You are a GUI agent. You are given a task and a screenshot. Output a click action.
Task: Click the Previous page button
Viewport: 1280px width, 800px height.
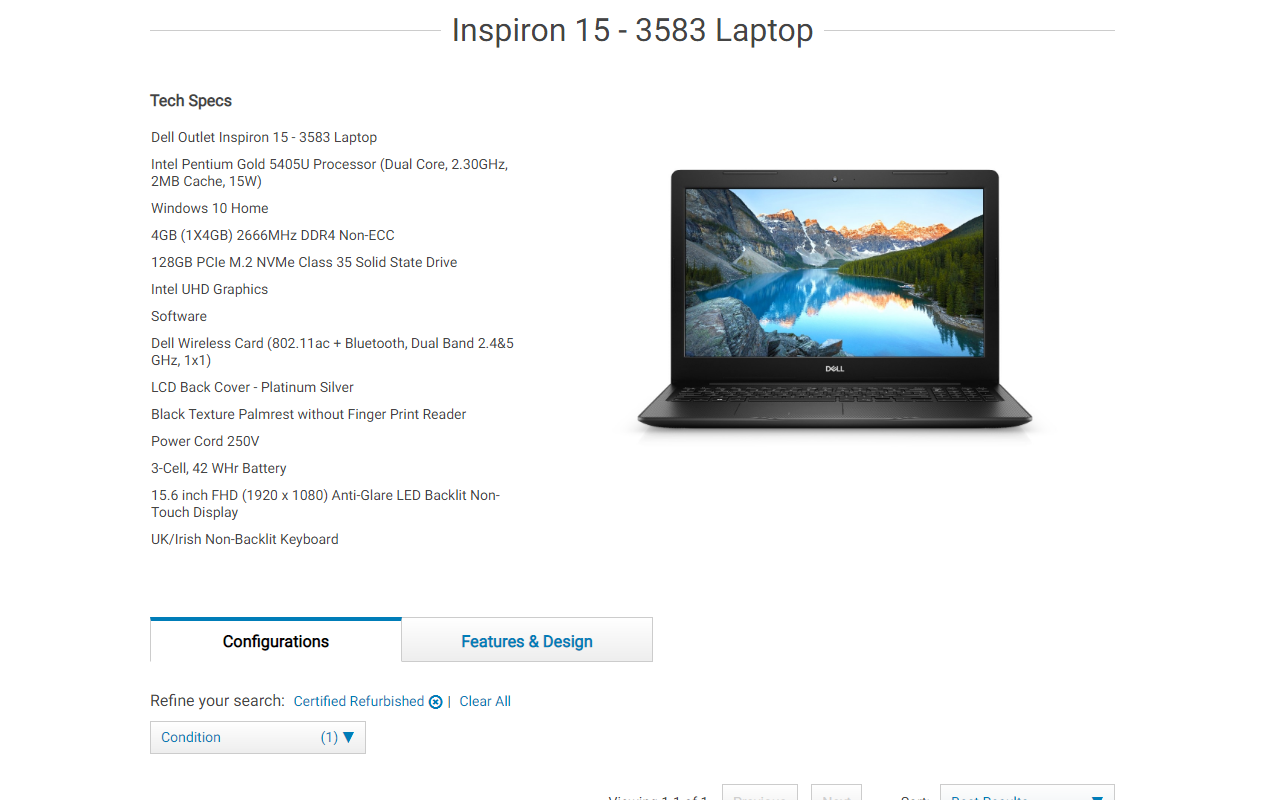point(760,793)
